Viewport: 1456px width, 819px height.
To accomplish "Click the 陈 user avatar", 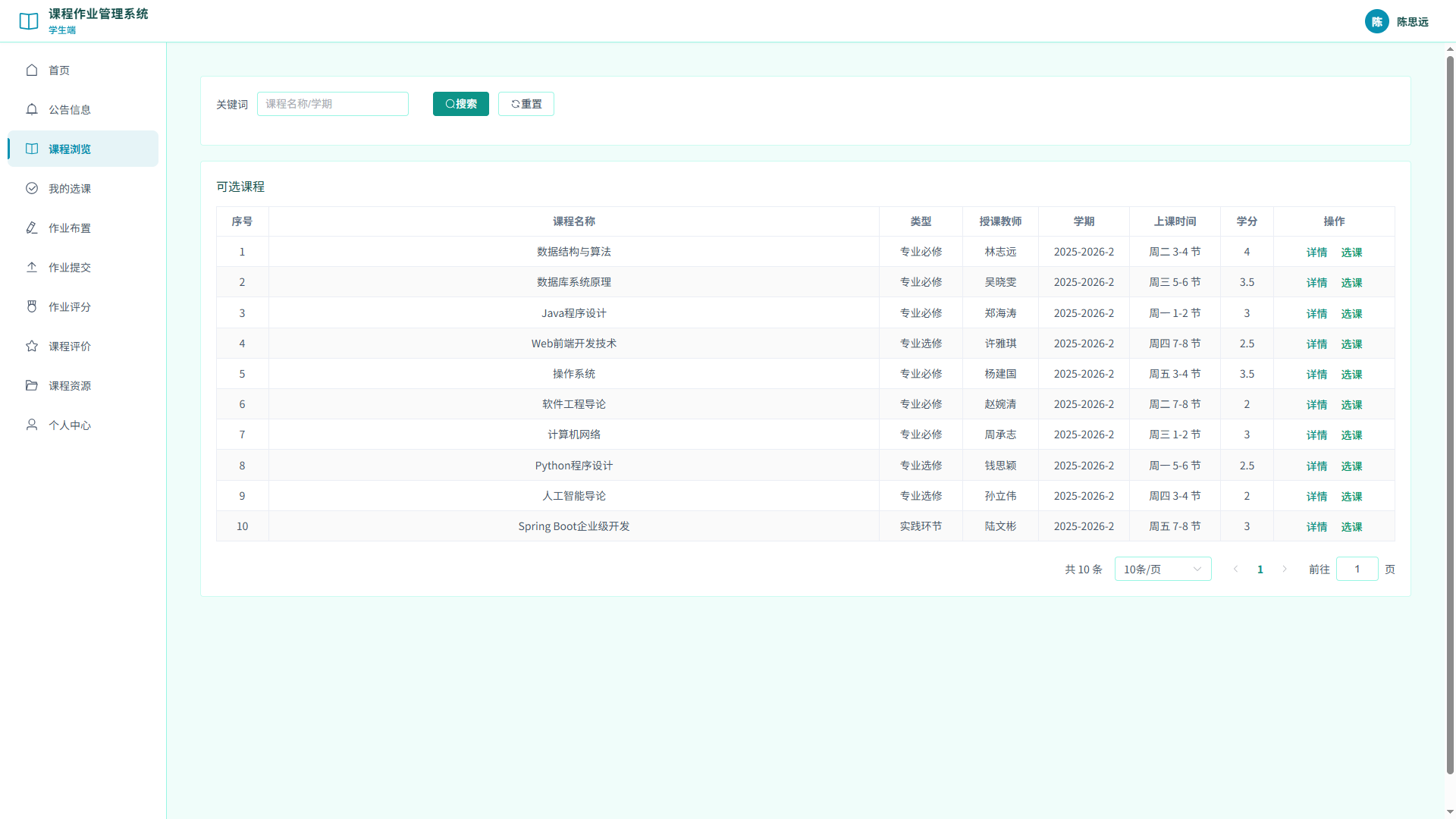I will click(x=1377, y=21).
